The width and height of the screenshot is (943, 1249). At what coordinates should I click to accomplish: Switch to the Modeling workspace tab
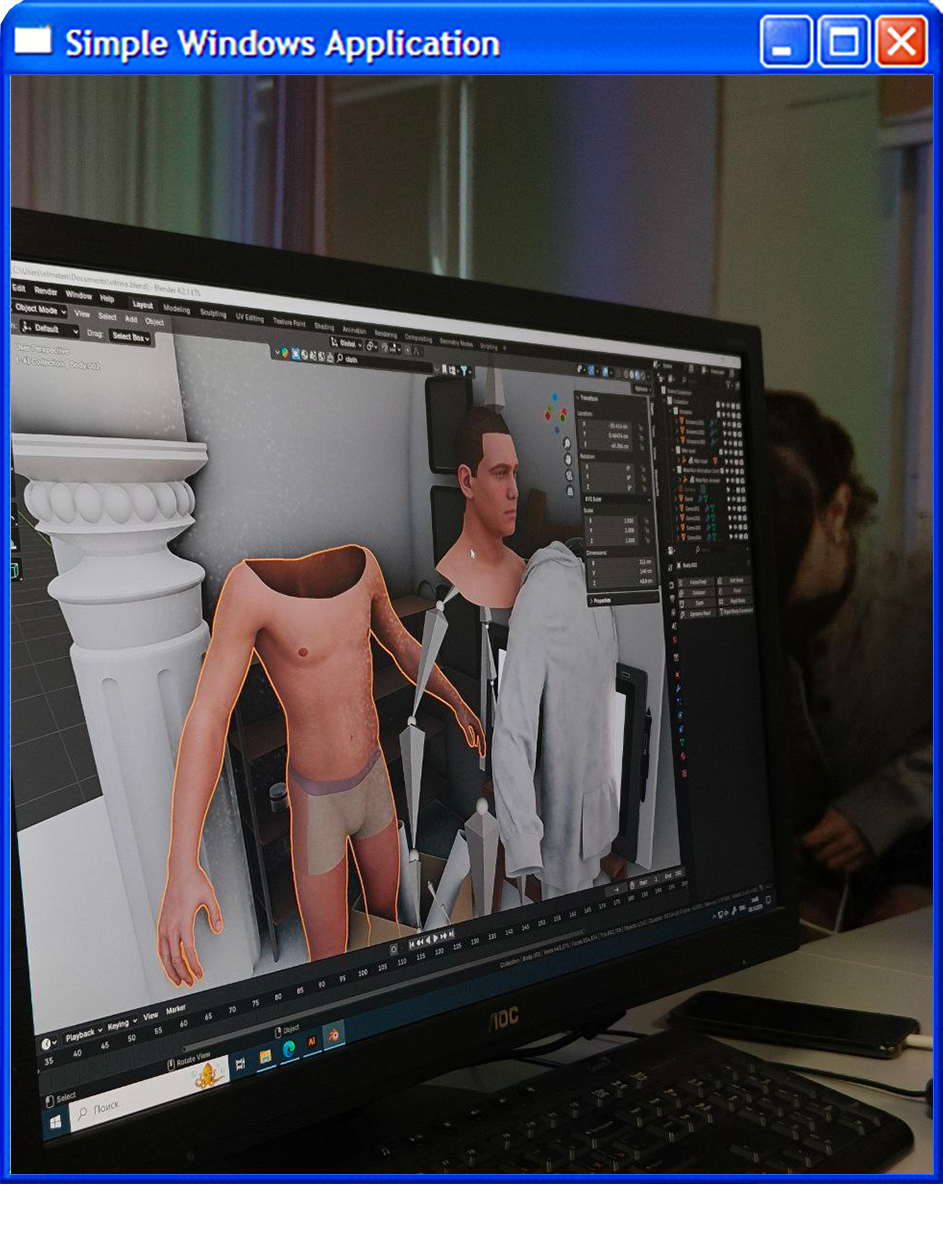click(x=177, y=309)
